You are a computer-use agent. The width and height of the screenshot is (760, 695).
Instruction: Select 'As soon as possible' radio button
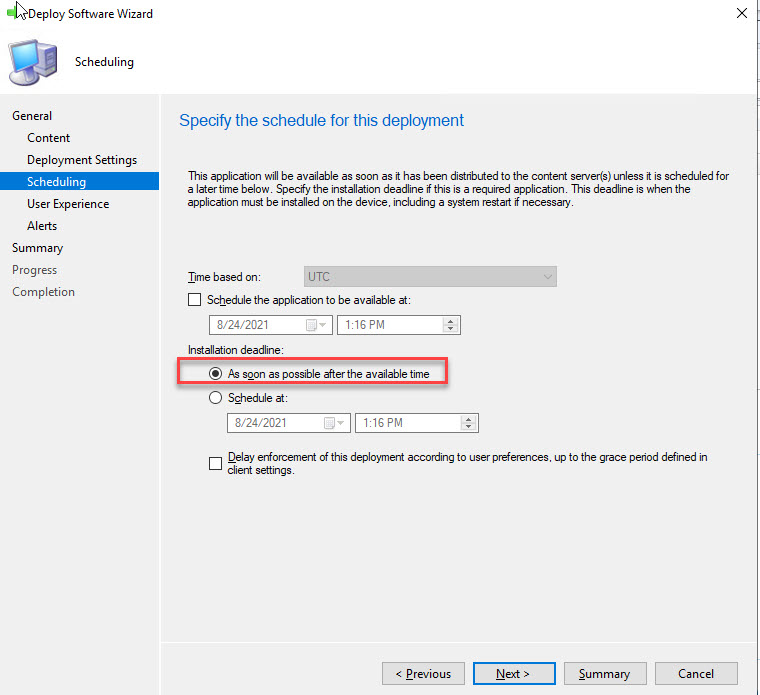[x=215, y=374]
